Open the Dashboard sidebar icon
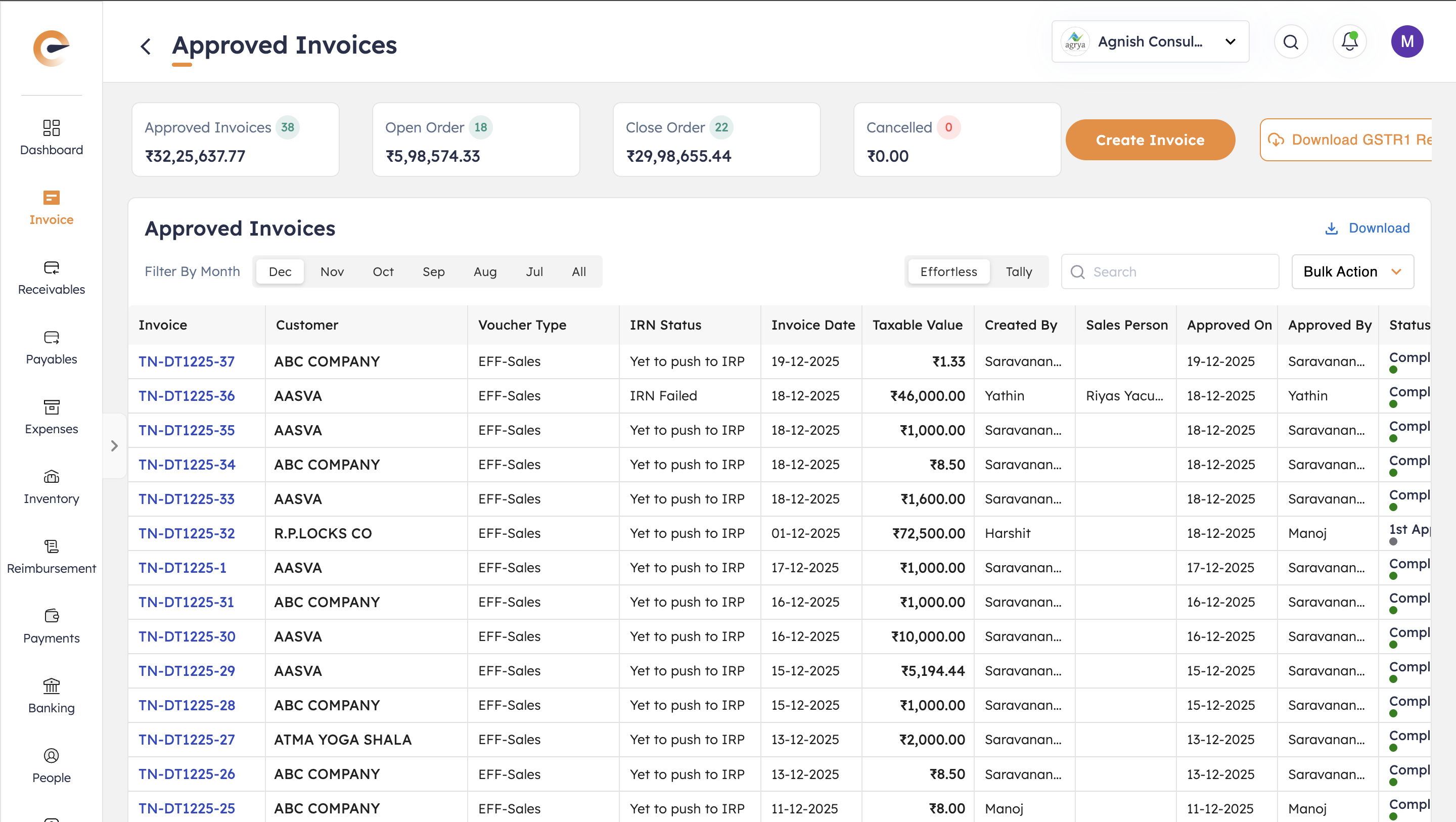The image size is (1456, 822). tap(51, 128)
